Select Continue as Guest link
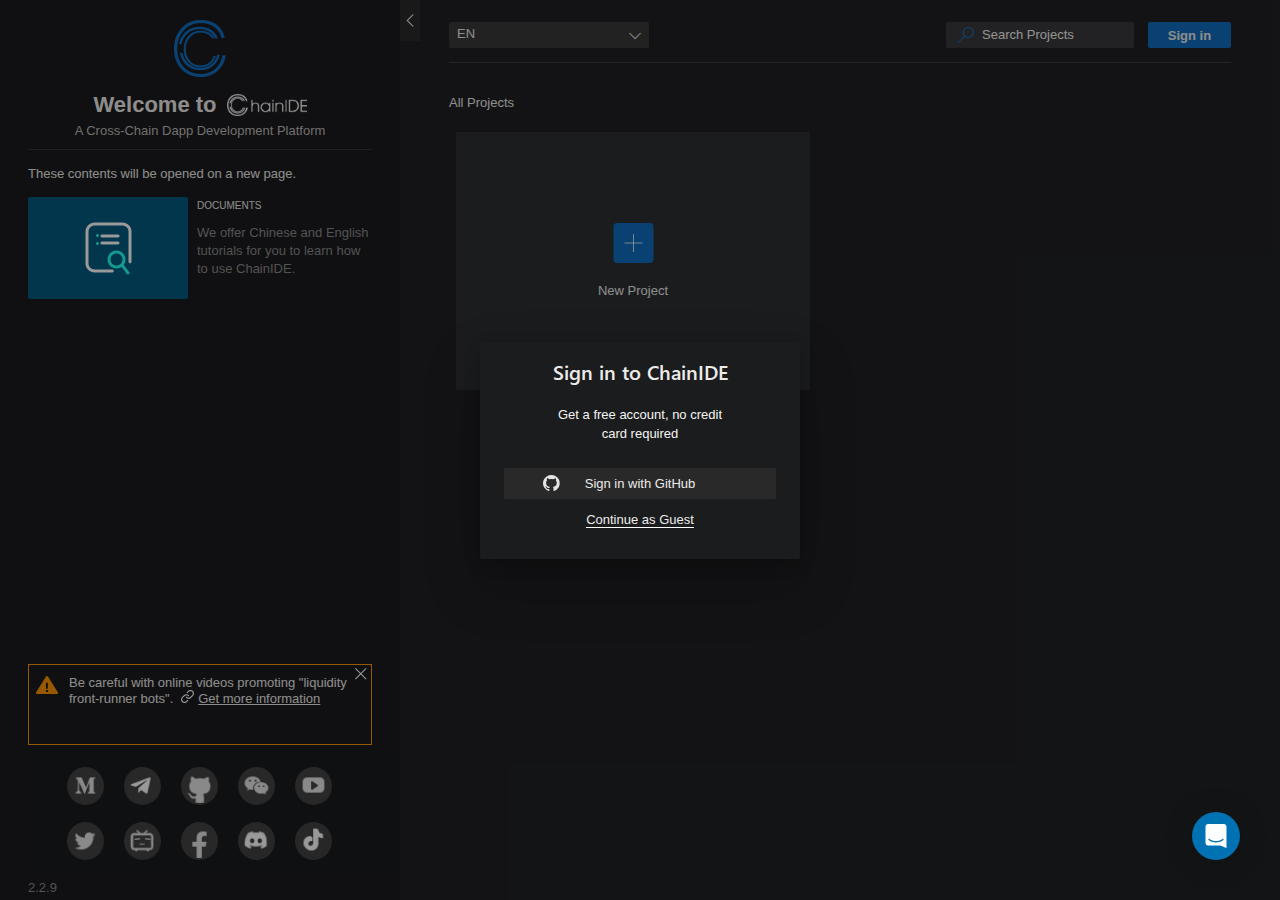1280x900 pixels. pyautogui.click(x=640, y=520)
